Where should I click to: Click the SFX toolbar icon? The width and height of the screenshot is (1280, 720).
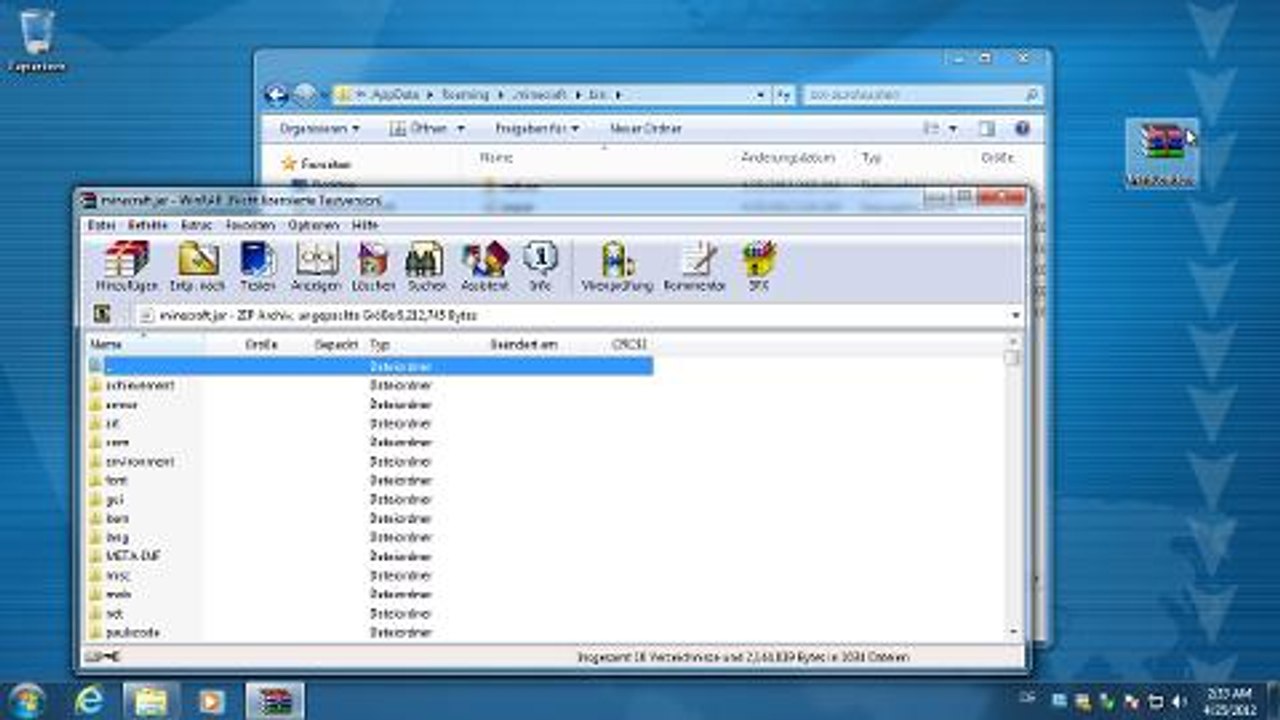[x=759, y=266]
